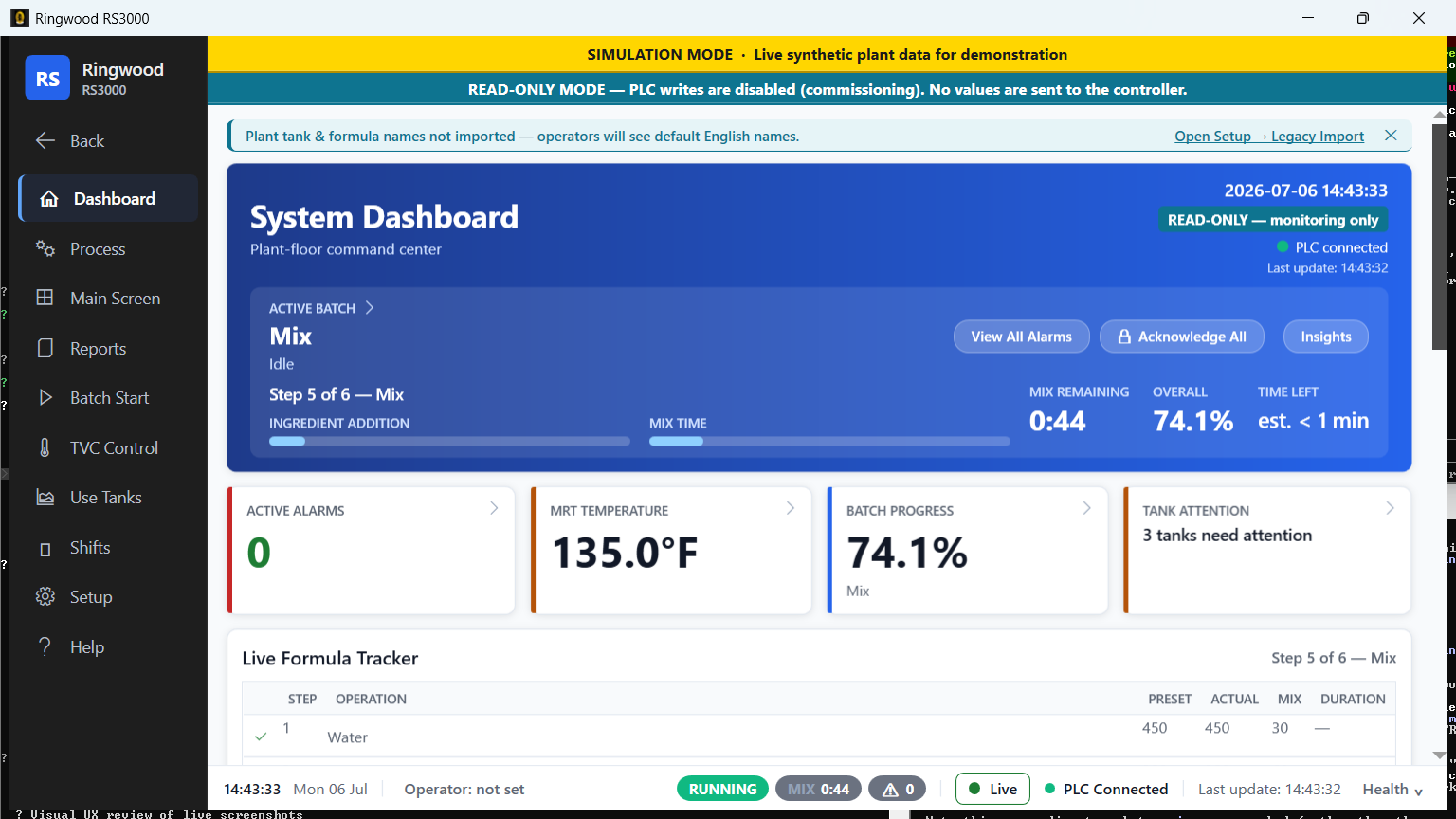Click the Process gears icon
1456x819 pixels.
point(45,248)
